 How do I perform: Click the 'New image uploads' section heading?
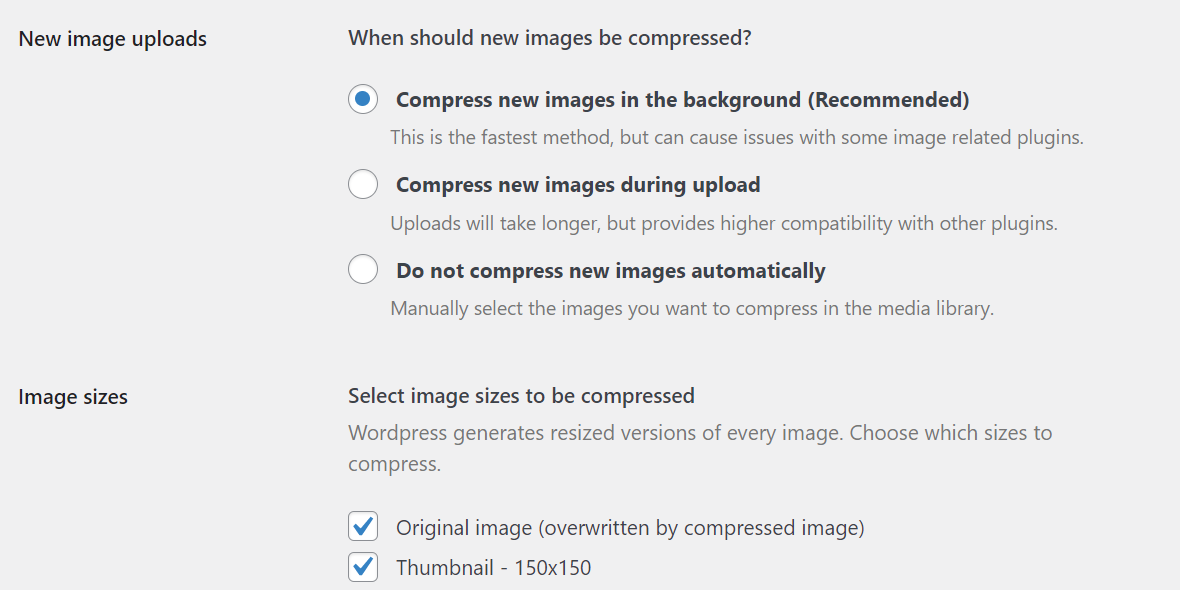pyautogui.click(x=113, y=39)
